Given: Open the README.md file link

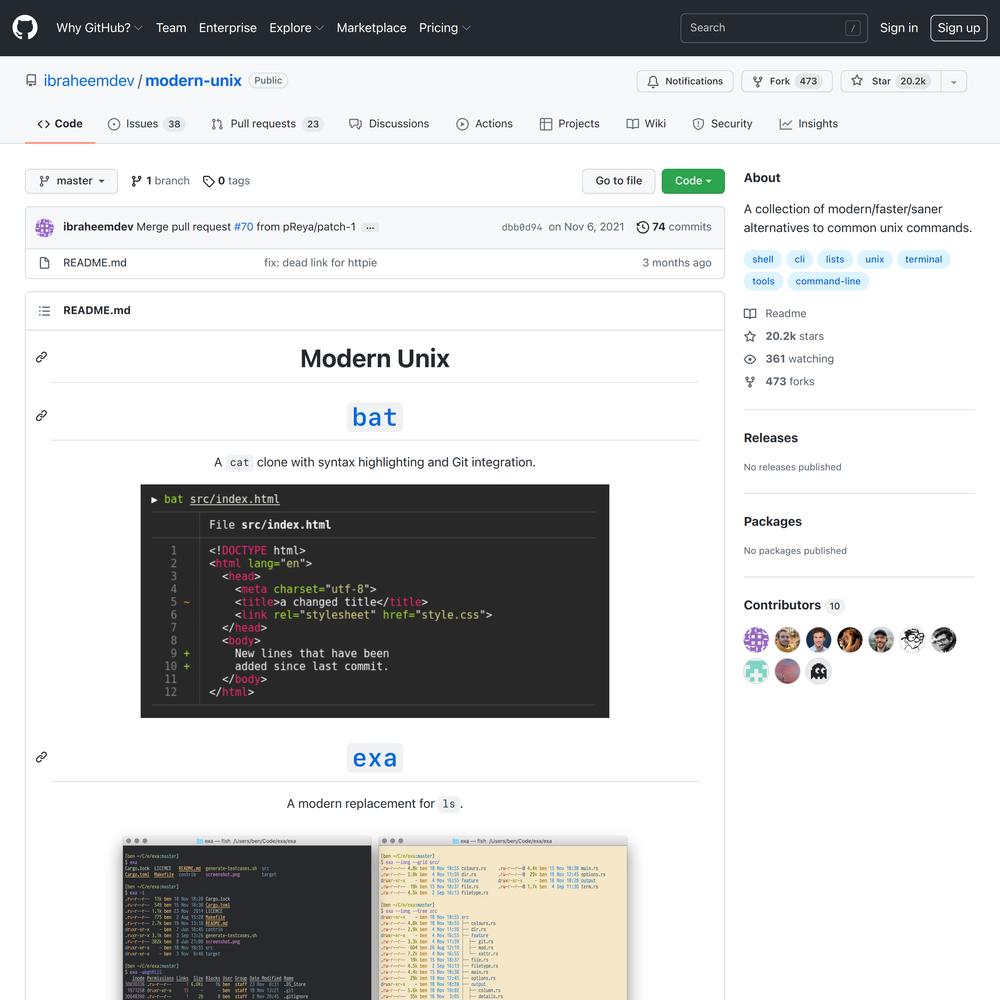Looking at the screenshot, I should click(95, 263).
